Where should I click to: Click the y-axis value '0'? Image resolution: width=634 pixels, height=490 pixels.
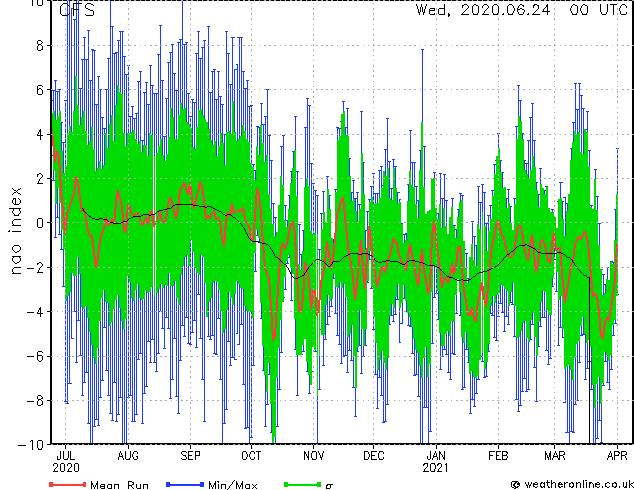[x=40, y=223]
